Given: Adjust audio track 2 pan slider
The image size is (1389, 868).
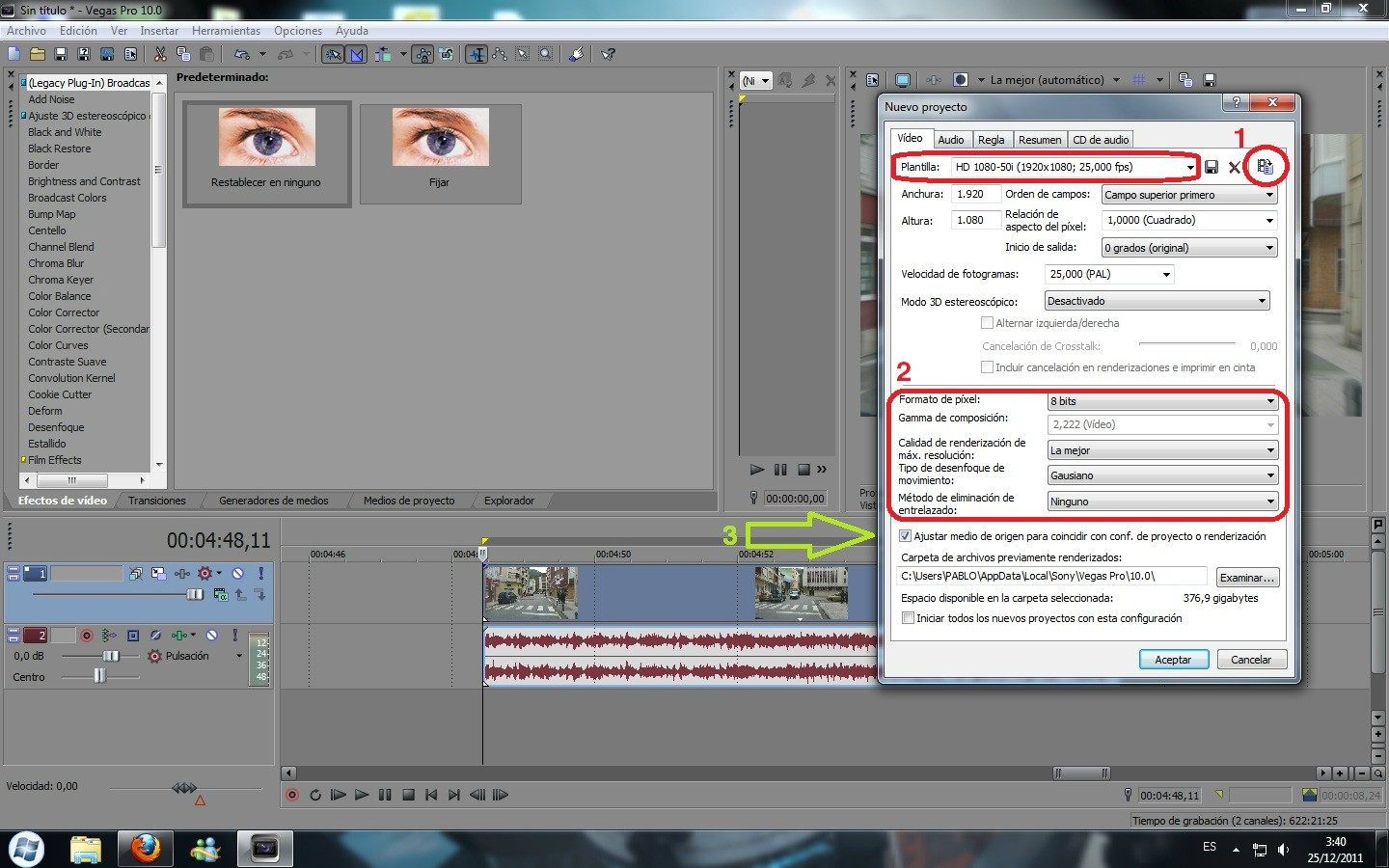Looking at the screenshot, I should tap(100, 677).
